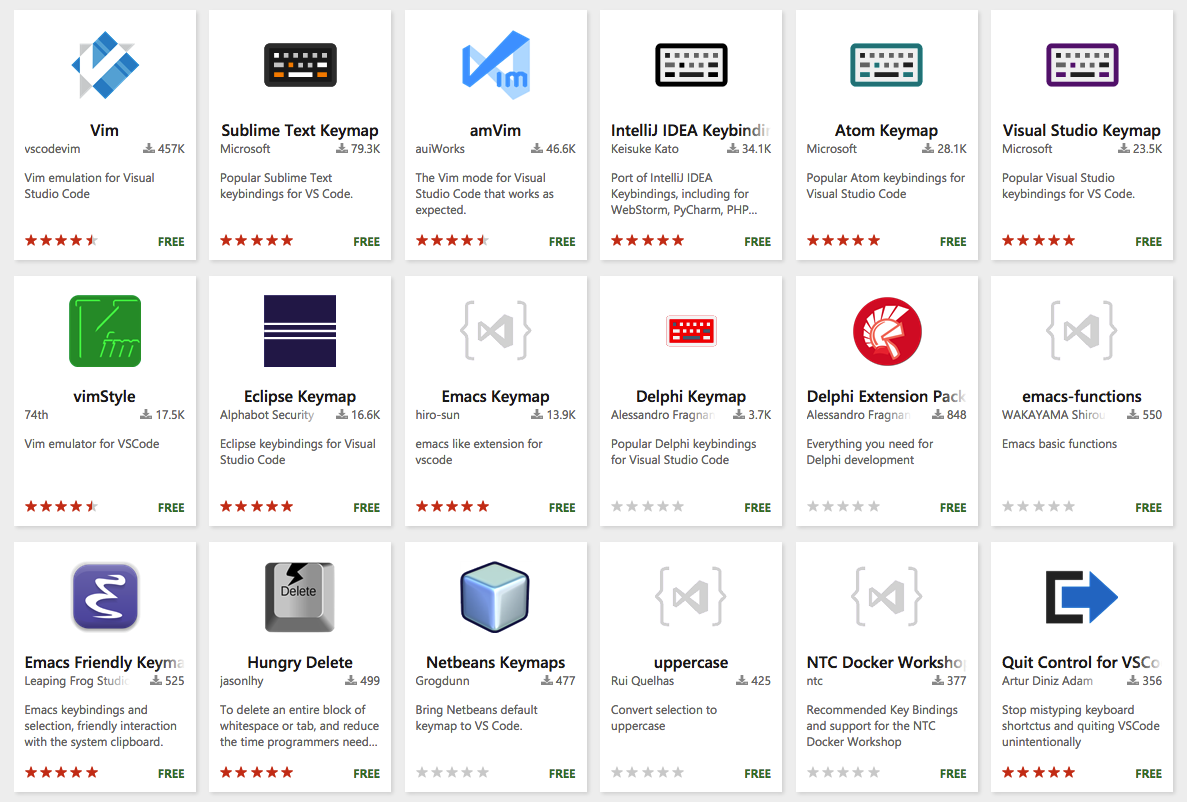1187x802 pixels.
Task: Click publisher name vscodevim
Action: coord(52,149)
